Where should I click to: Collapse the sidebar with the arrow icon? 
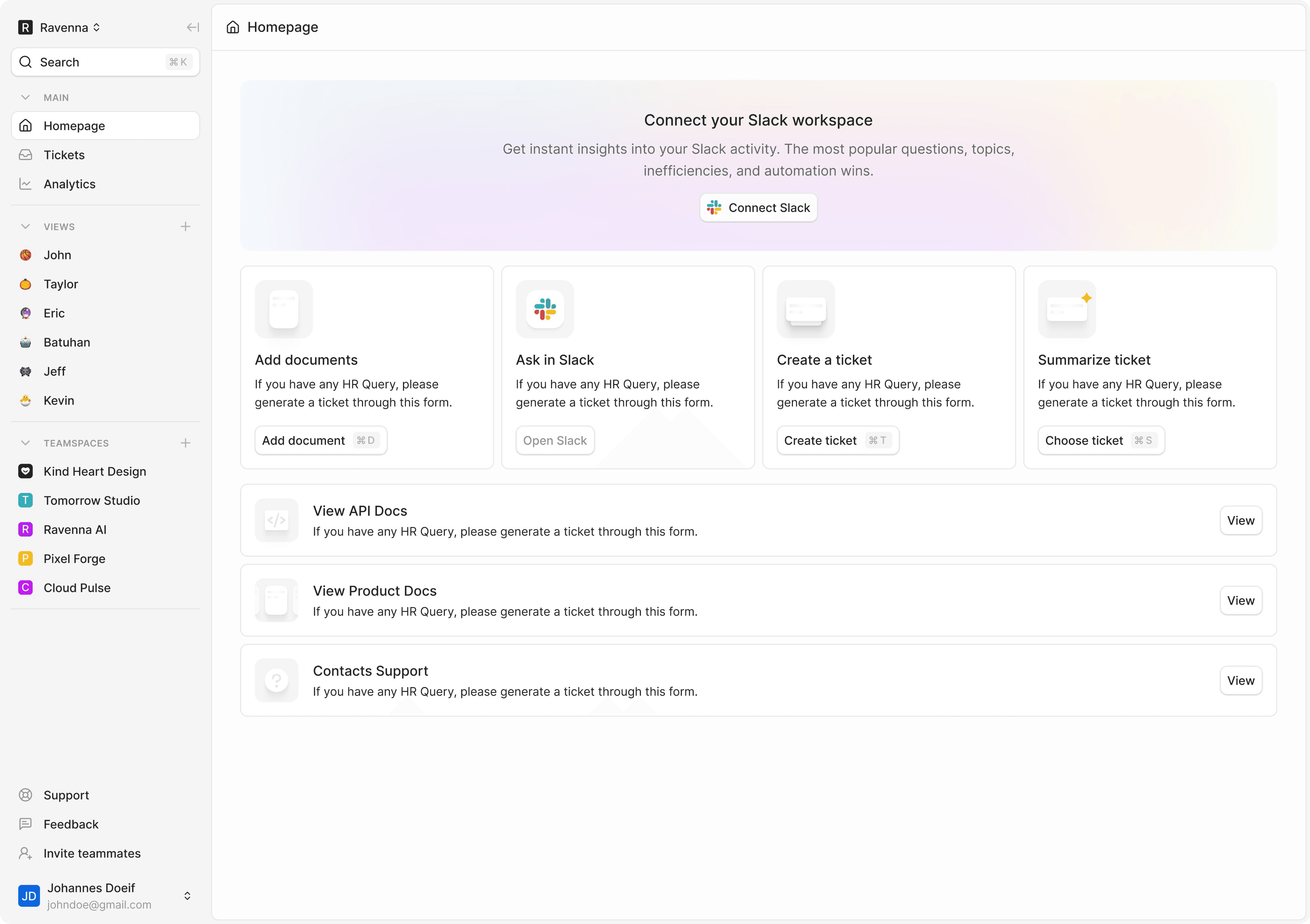[192, 27]
